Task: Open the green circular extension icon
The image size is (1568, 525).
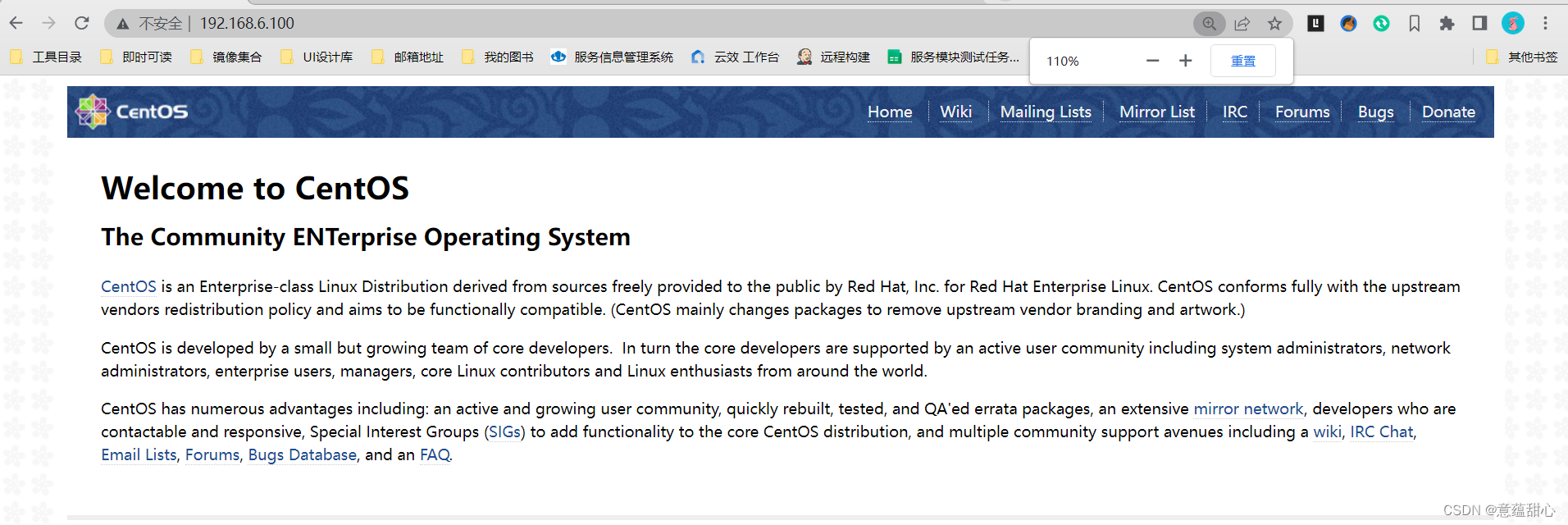Action: pos(1381,23)
